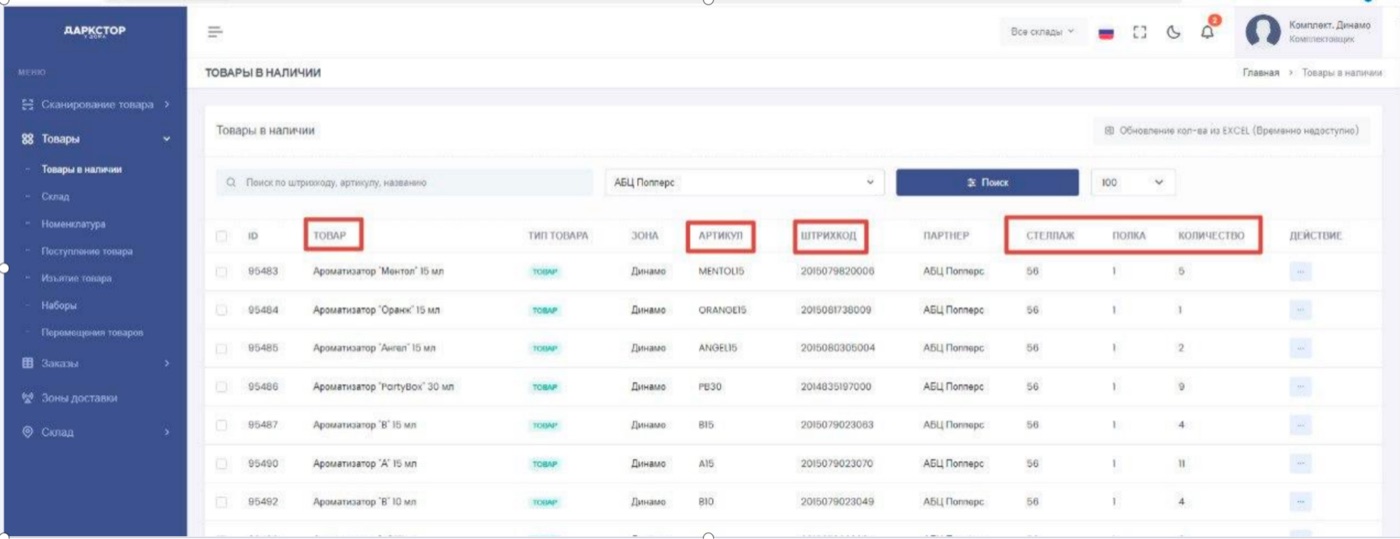The width and height of the screenshot is (1400, 539).
Task: Open action menu for row 95490
Action: coord(1300,464)
